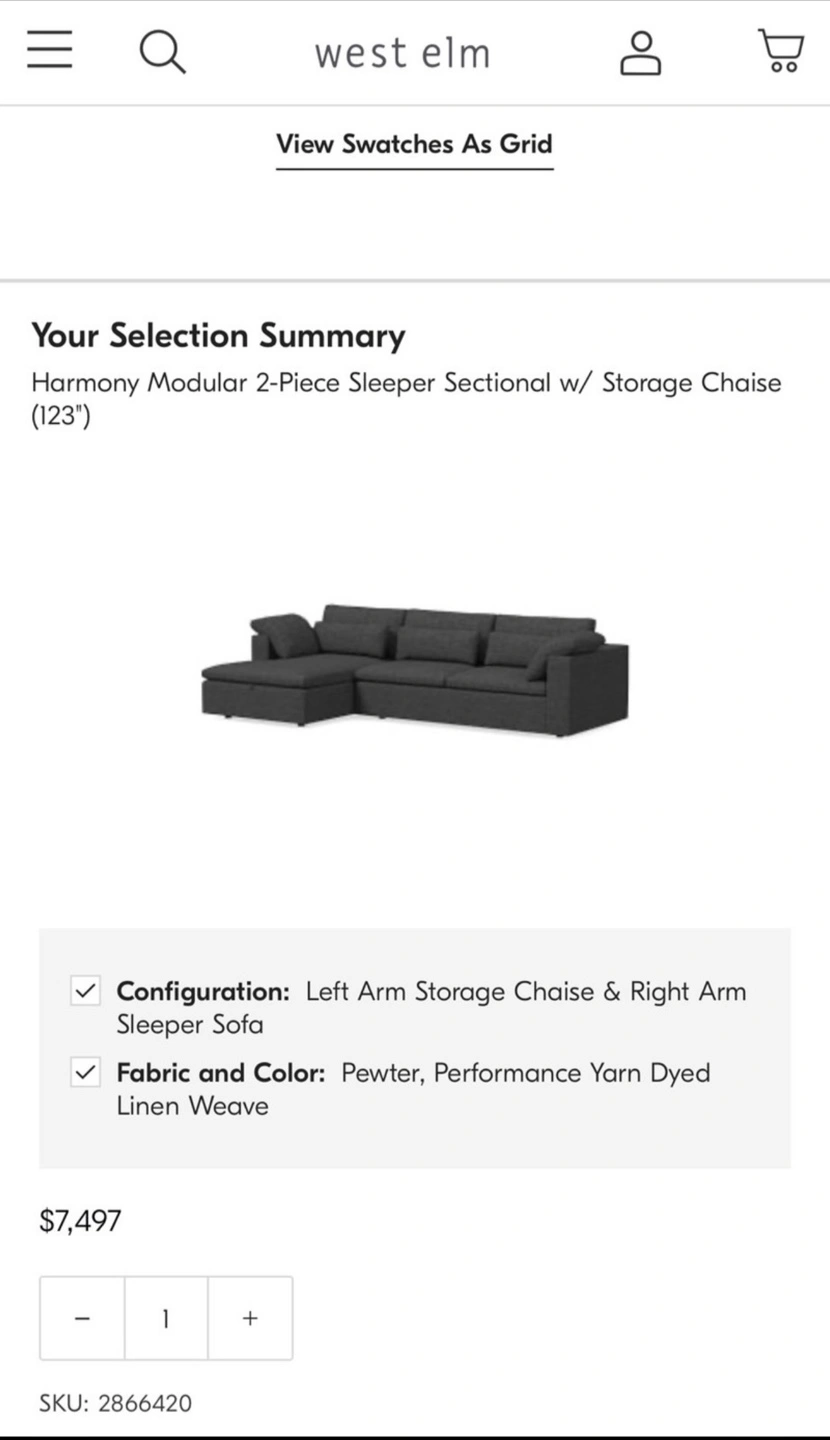The width and height of the screenshot is (830, 1440).
Task: Decrease quantity with the minus button
Action: click(82, 1318)
